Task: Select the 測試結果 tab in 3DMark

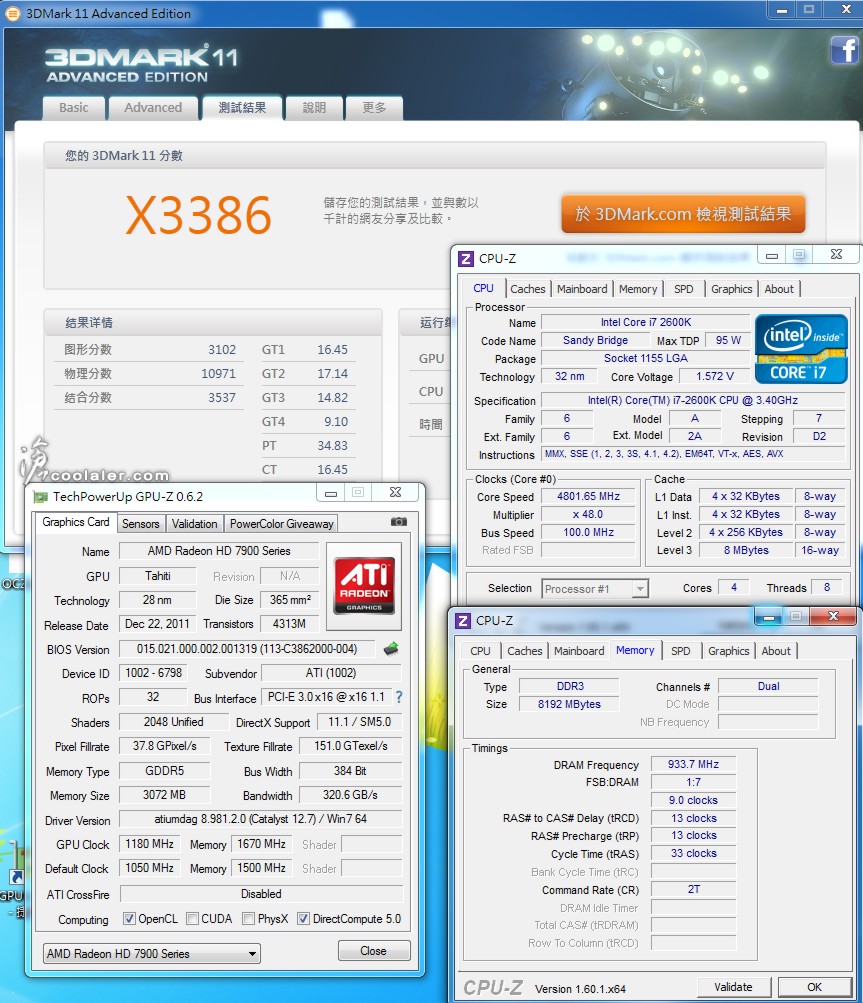Action: click(242, 107)
